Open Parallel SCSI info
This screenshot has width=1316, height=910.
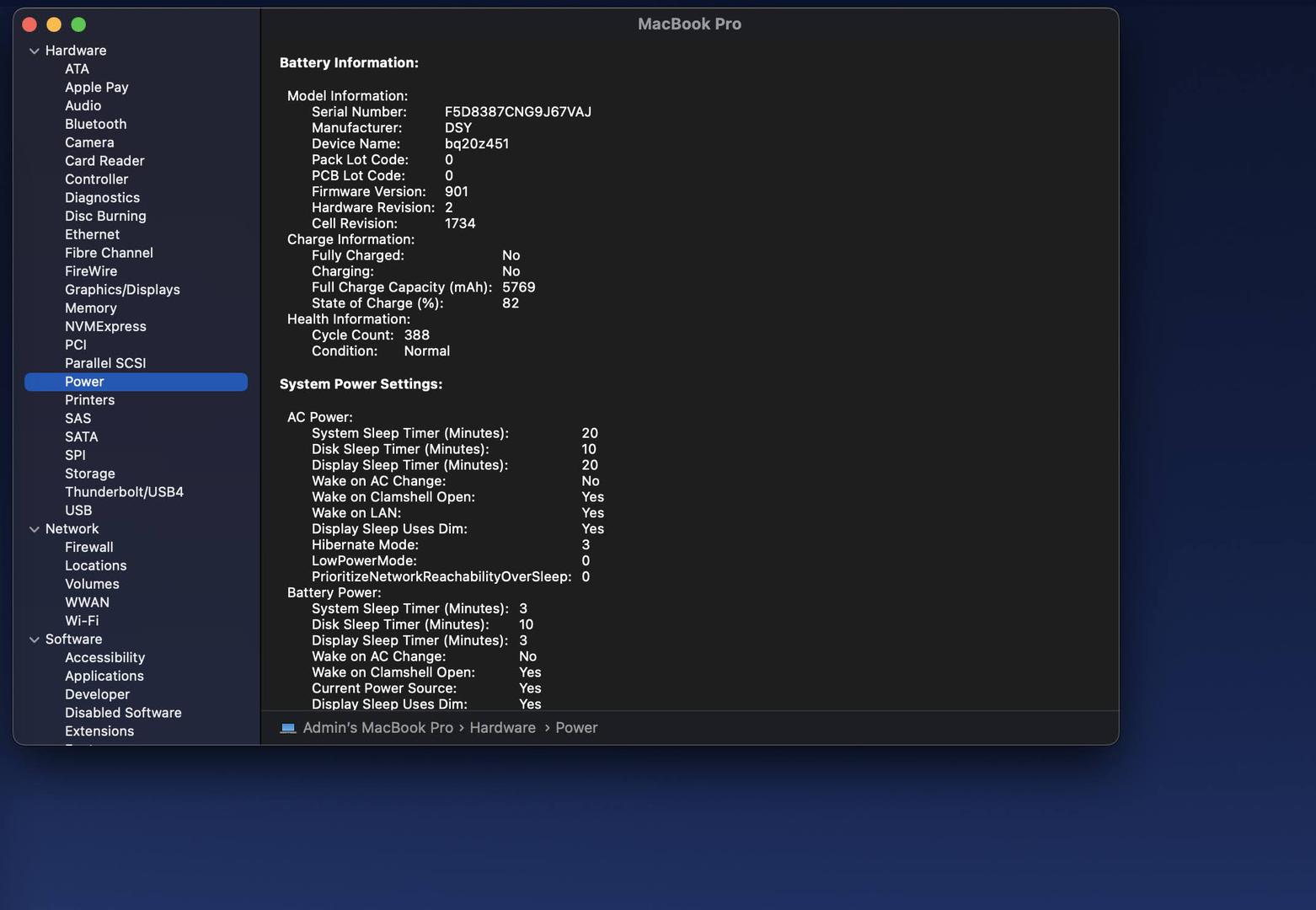(105, 363)
